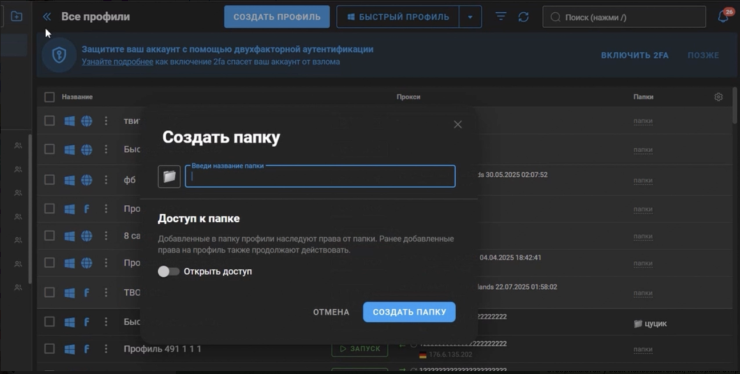The image size is (740, 374).
Task: Click the Windows icon in "Профиль 491 1 1 1" row
Action: pos(69,349)
